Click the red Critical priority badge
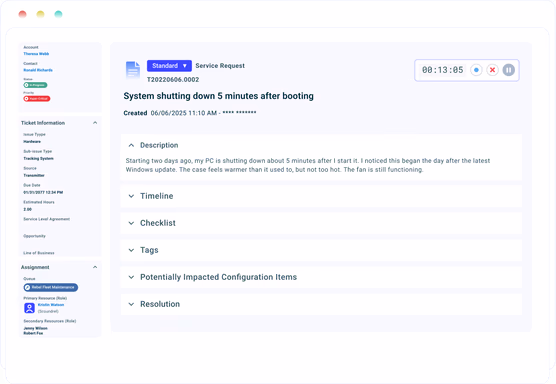This screenshot has width=556, height=384. (37, 99)
